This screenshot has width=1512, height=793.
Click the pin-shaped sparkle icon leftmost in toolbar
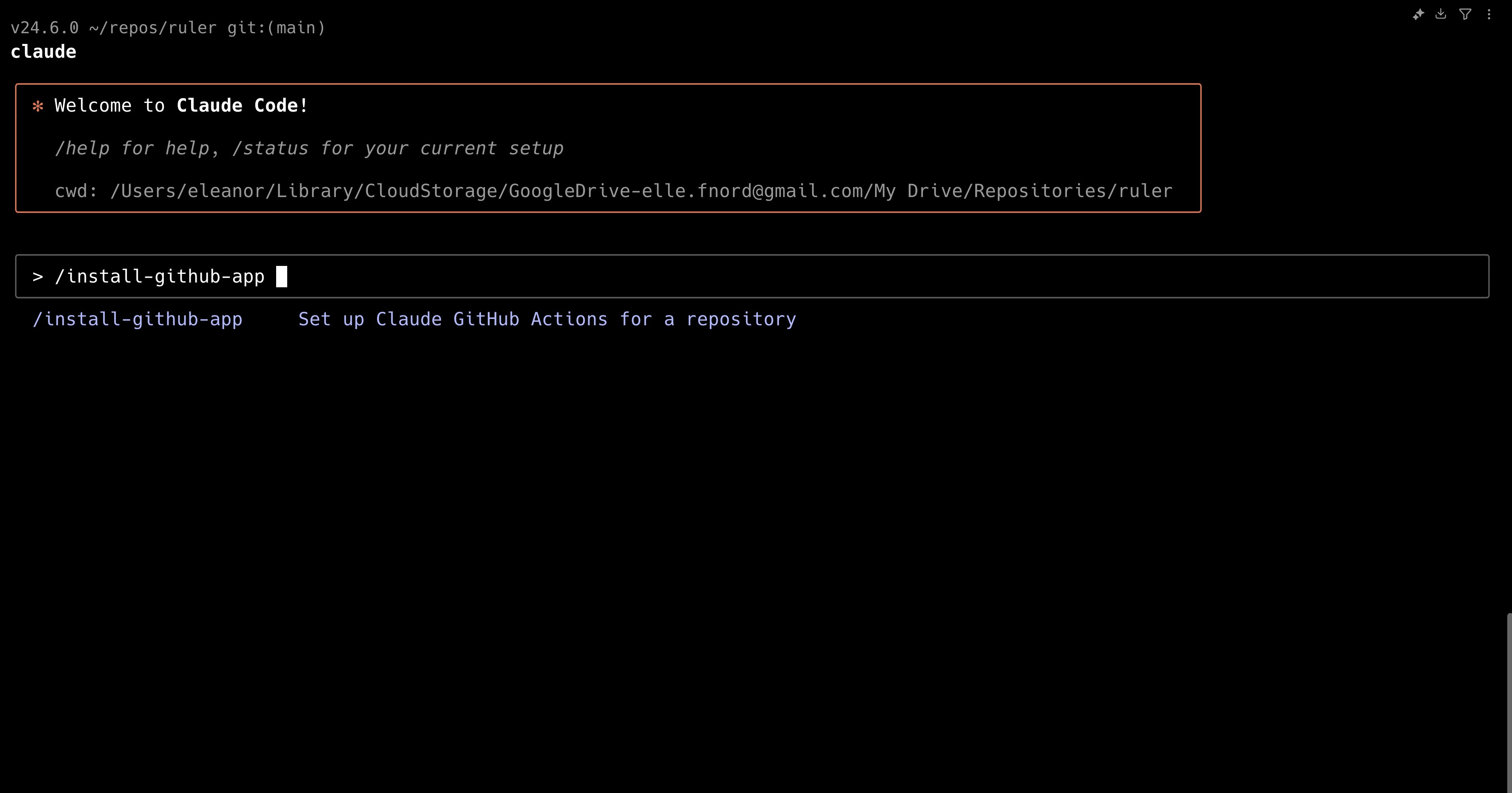tap(1418, 14)
